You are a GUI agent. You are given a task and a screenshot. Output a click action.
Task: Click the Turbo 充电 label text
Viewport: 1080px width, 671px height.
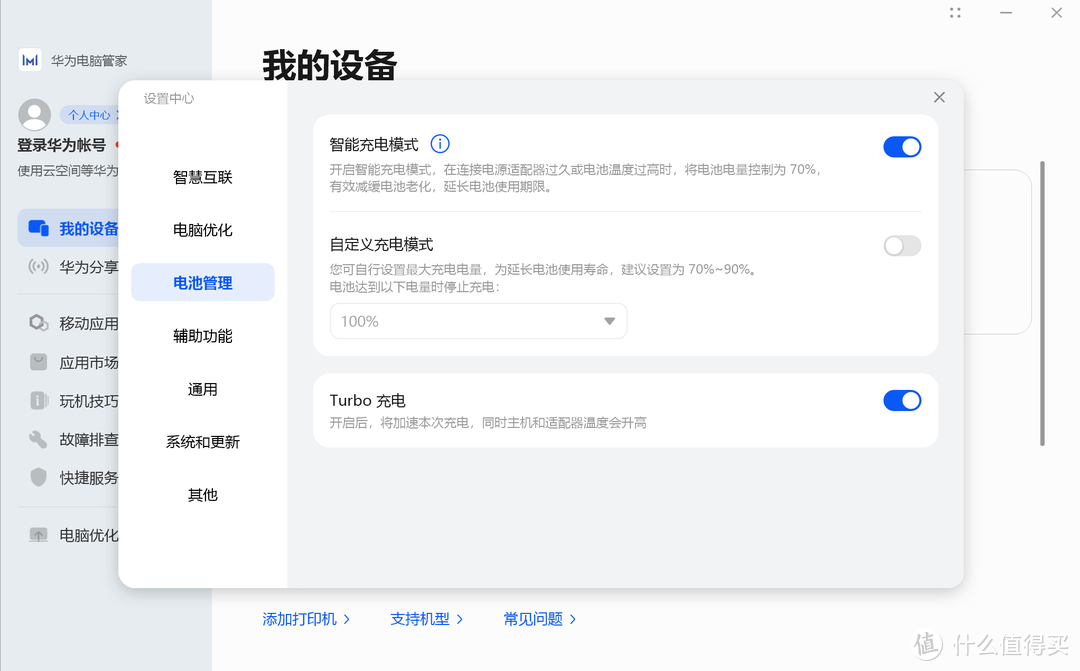[367, 400]
